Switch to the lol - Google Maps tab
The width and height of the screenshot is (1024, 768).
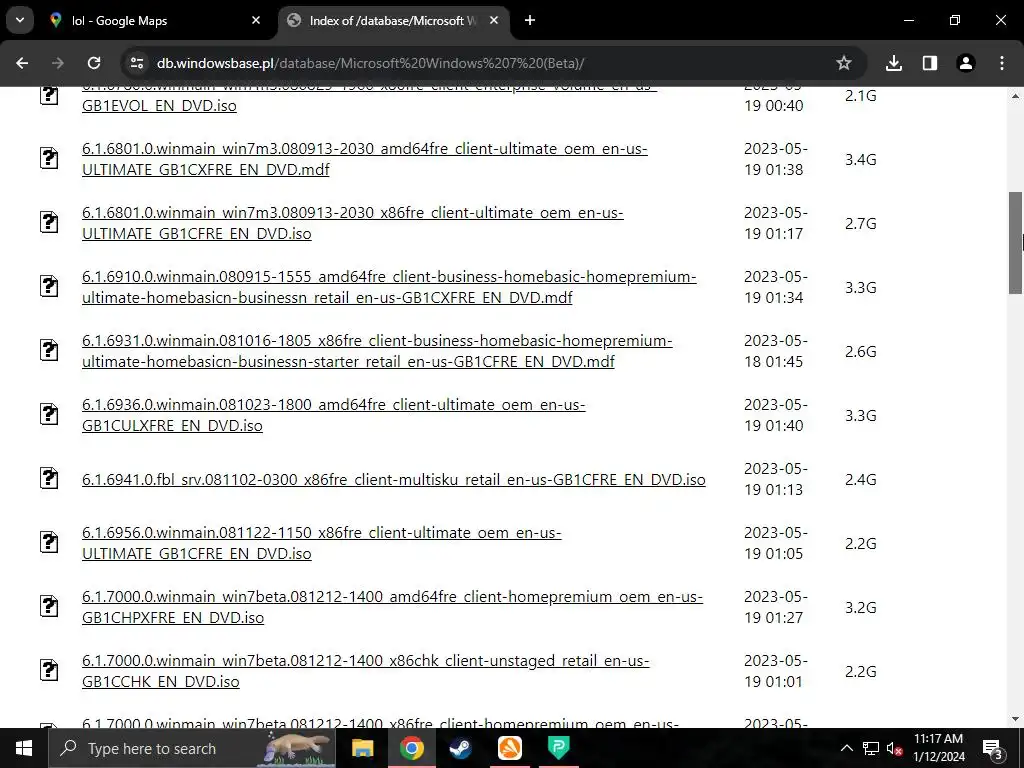coord(156,21)
